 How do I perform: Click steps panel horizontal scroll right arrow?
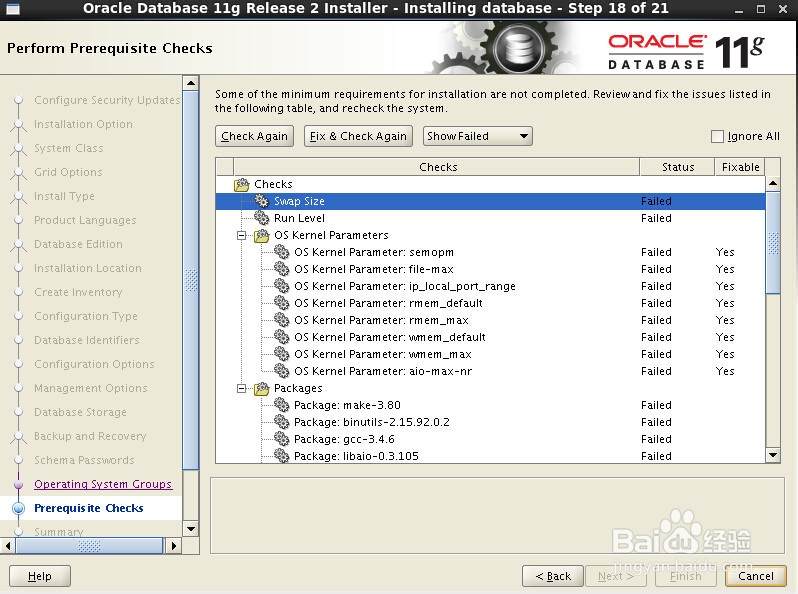[174, 546]
